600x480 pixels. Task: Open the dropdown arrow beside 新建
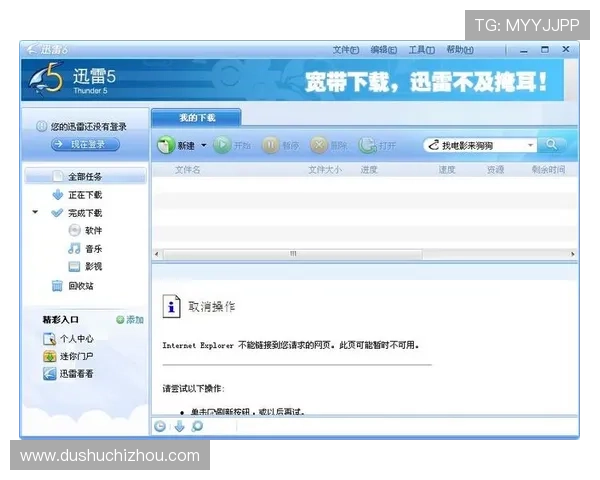point(204,145)
